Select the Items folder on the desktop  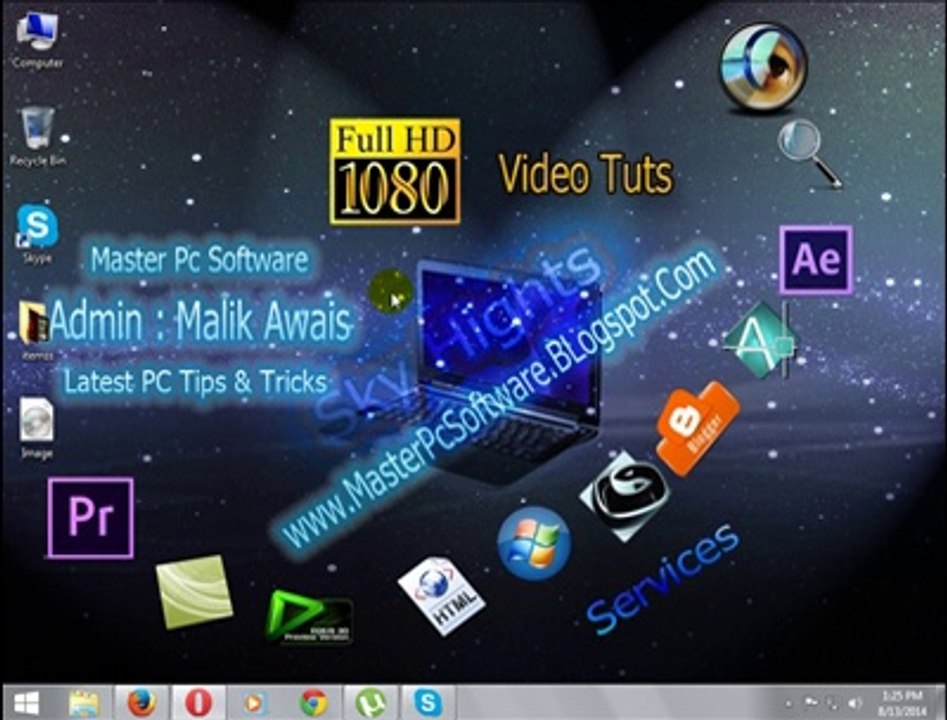tap(36, 330)
